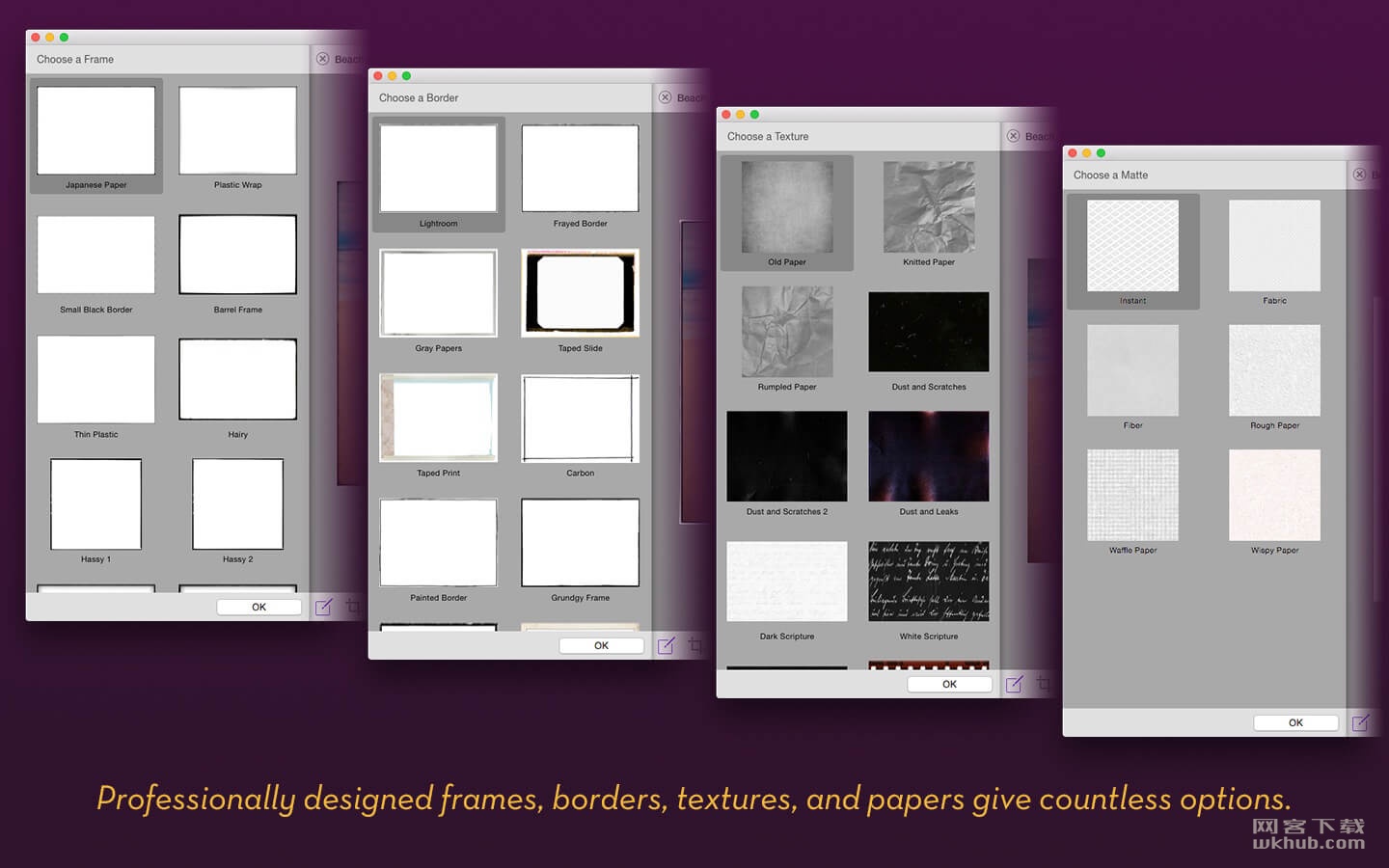Choose the Dust and Scratches 2 texture

(x=786, y=456)
